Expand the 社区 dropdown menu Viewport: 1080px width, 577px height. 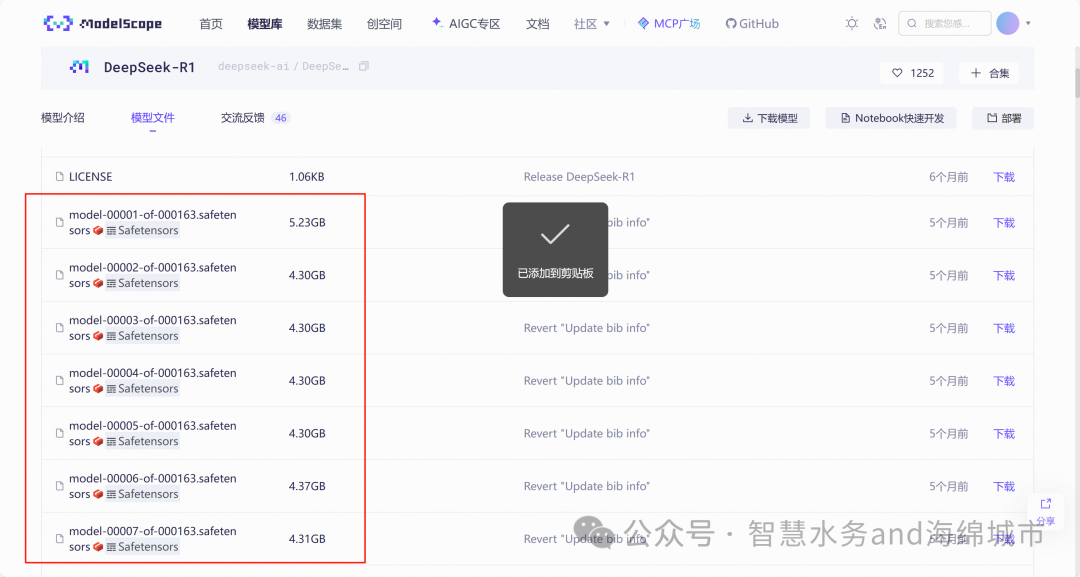[x=592, y=23]
